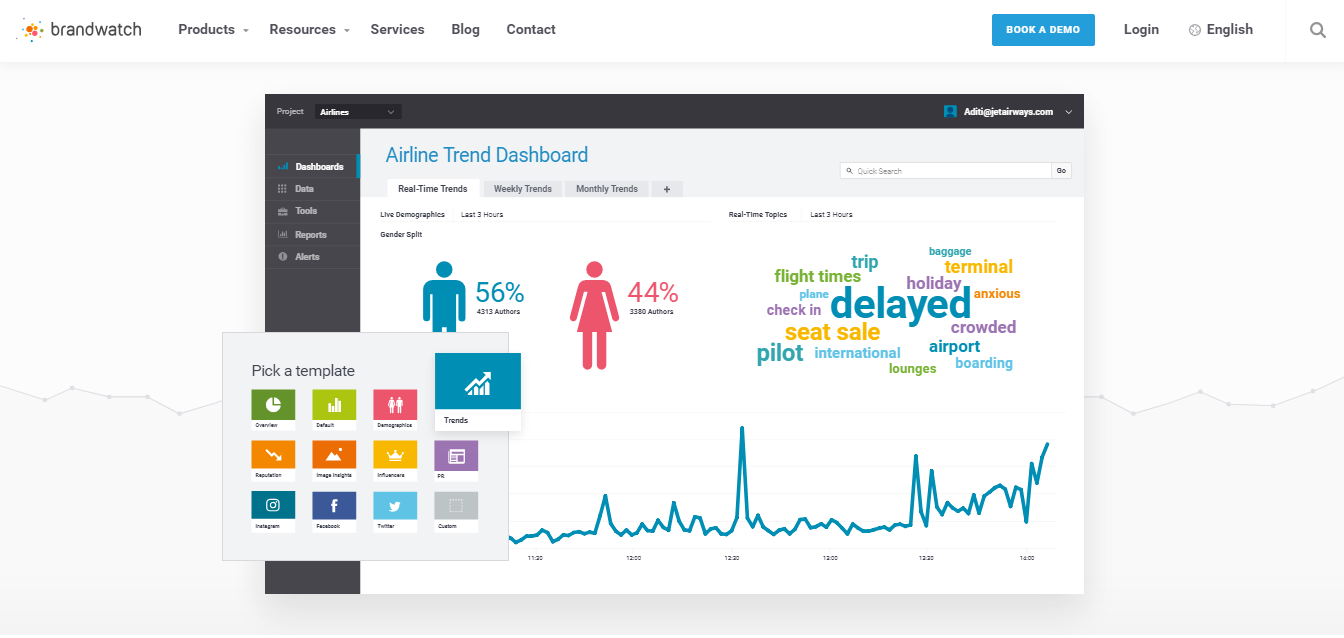Open the Airlines project dropdown

point(358,112)
